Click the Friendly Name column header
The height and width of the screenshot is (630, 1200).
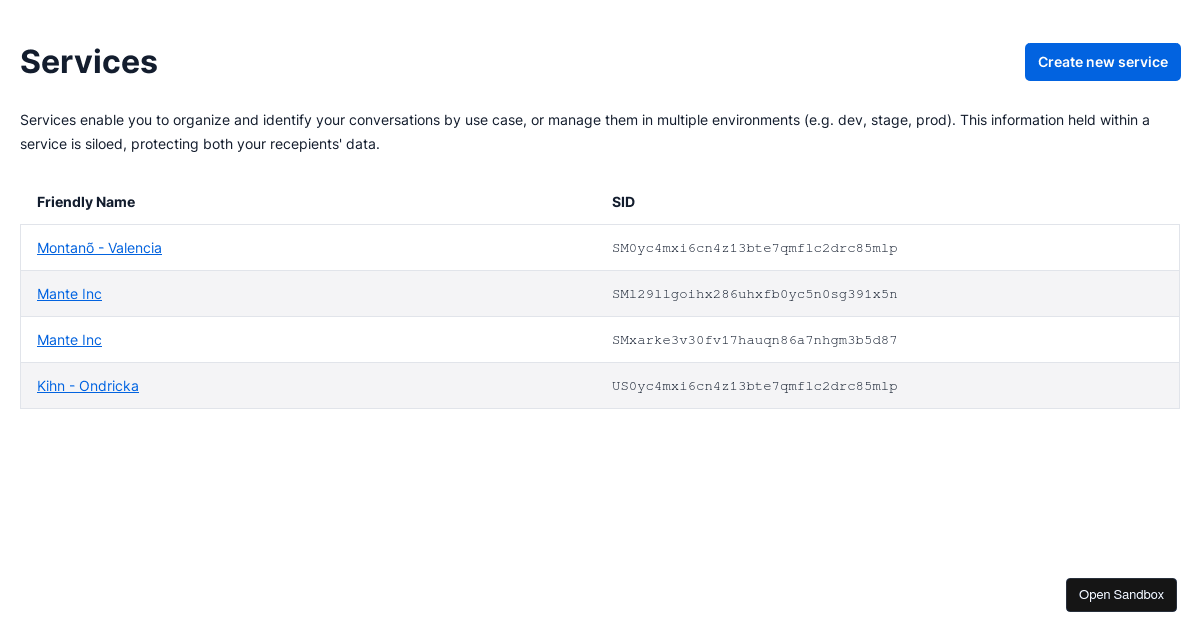[x=86, y=202]
